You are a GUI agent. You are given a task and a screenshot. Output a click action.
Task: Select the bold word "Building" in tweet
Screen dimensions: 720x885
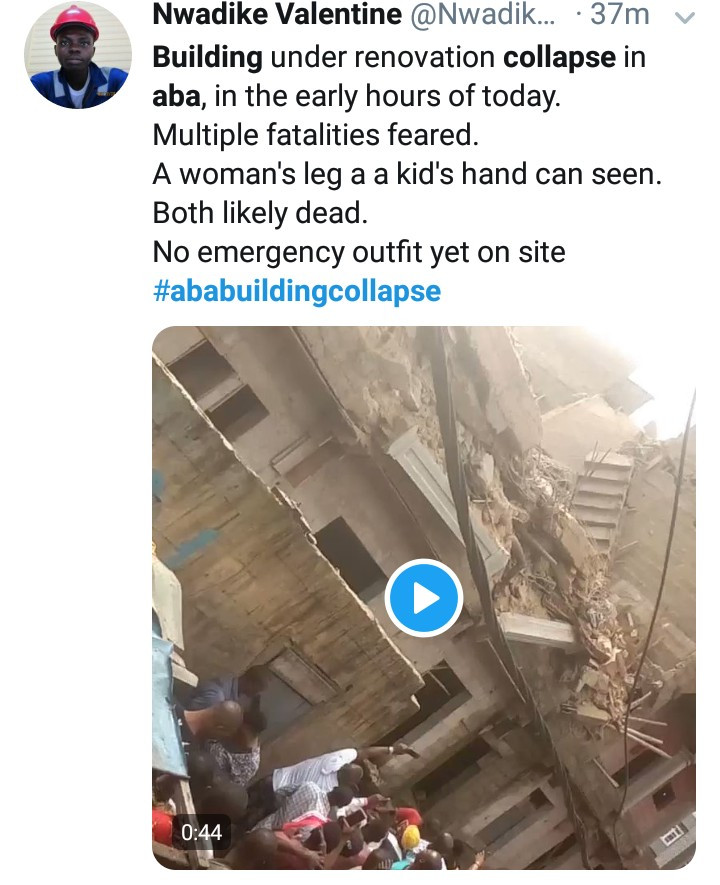pos(207,57)
